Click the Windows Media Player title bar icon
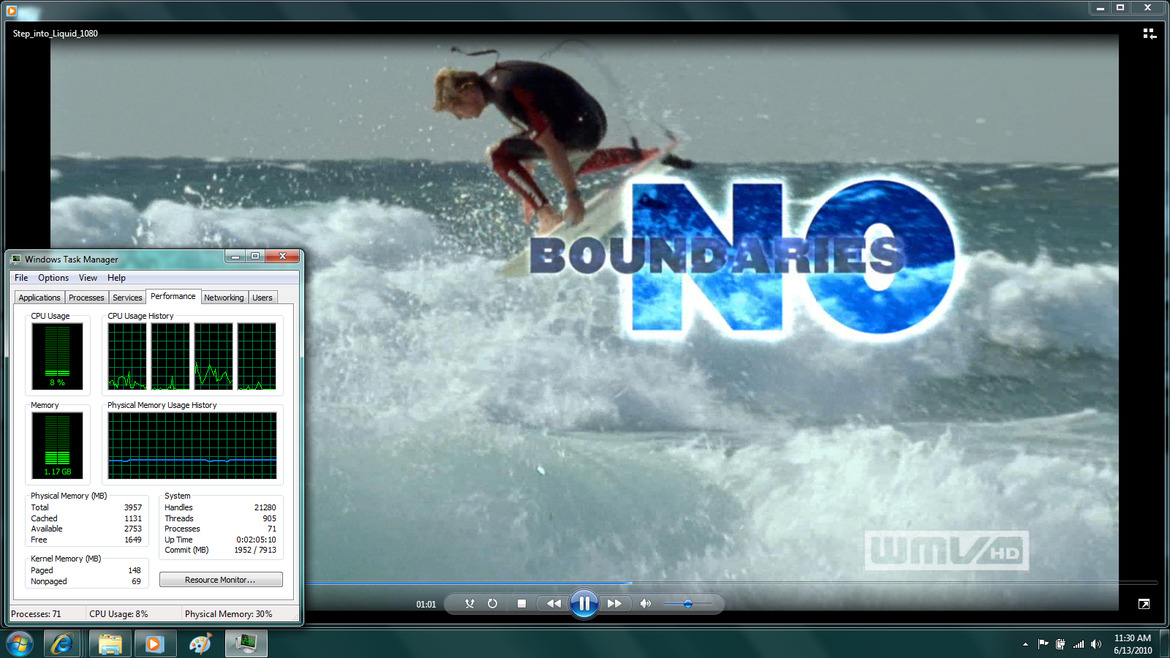Screen dimensions: 1170x658 [11, 10]
